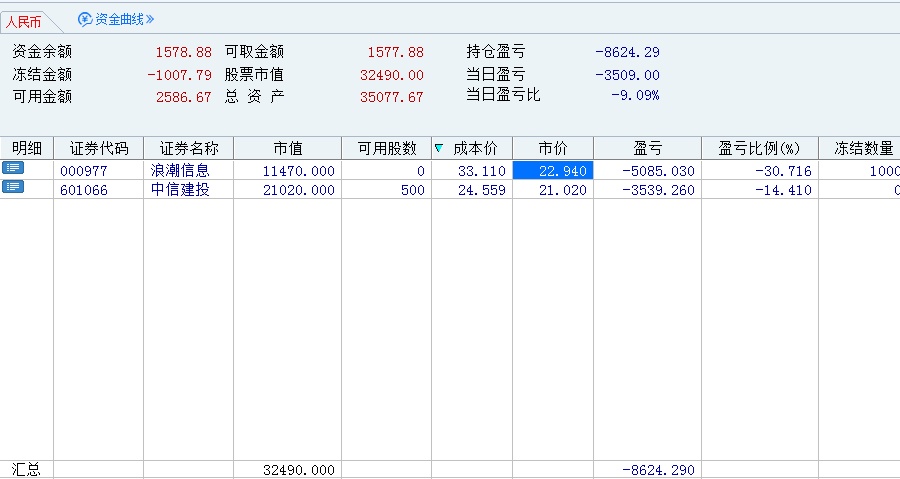Screen dimensions: 900x479
Task: Sort by 盈亏比例(%) column header
Action: click(760, 149)
